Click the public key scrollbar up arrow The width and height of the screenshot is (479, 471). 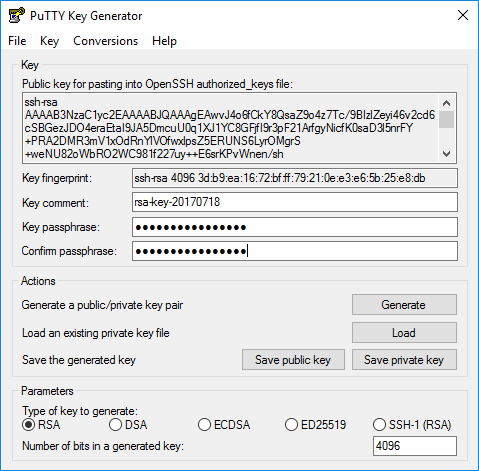(446, 103)
